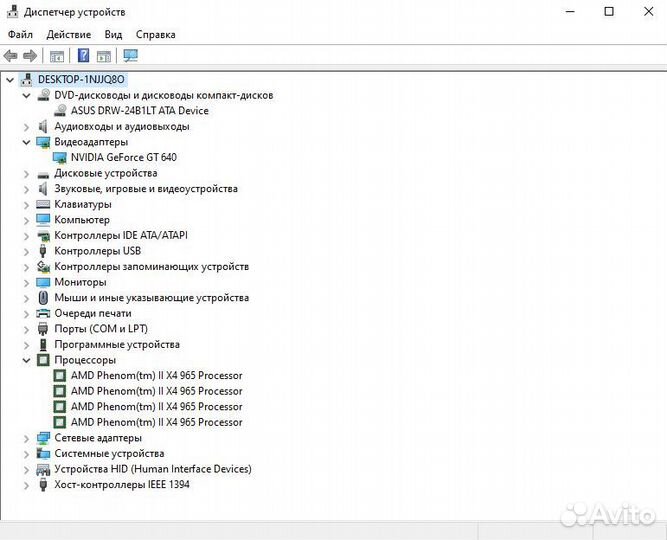Select Устройства HID (Human Interface Devices) entry
Image resolution: width=667 pixels, height=540 pixels.
pos(152,469)
